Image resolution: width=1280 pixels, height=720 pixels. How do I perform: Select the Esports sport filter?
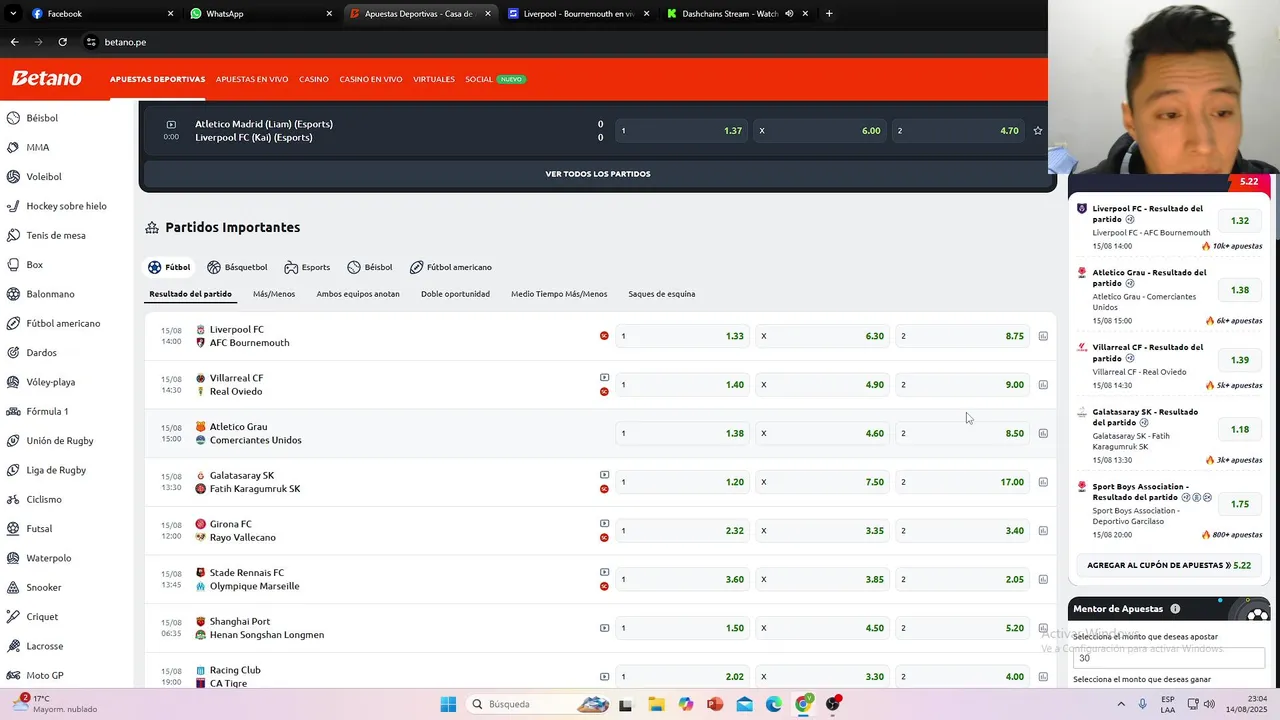(307, 267)
